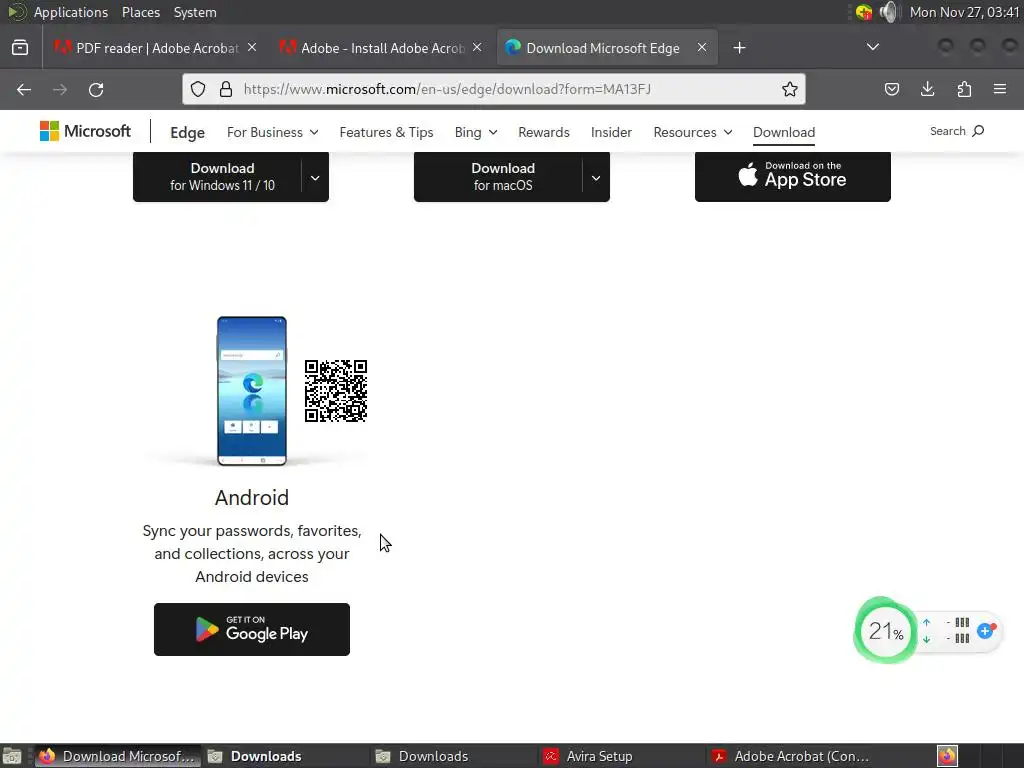Click Get it on Google Play button
The height and width of the screenshot is (768, 1024).
click(x=252, y=630)
